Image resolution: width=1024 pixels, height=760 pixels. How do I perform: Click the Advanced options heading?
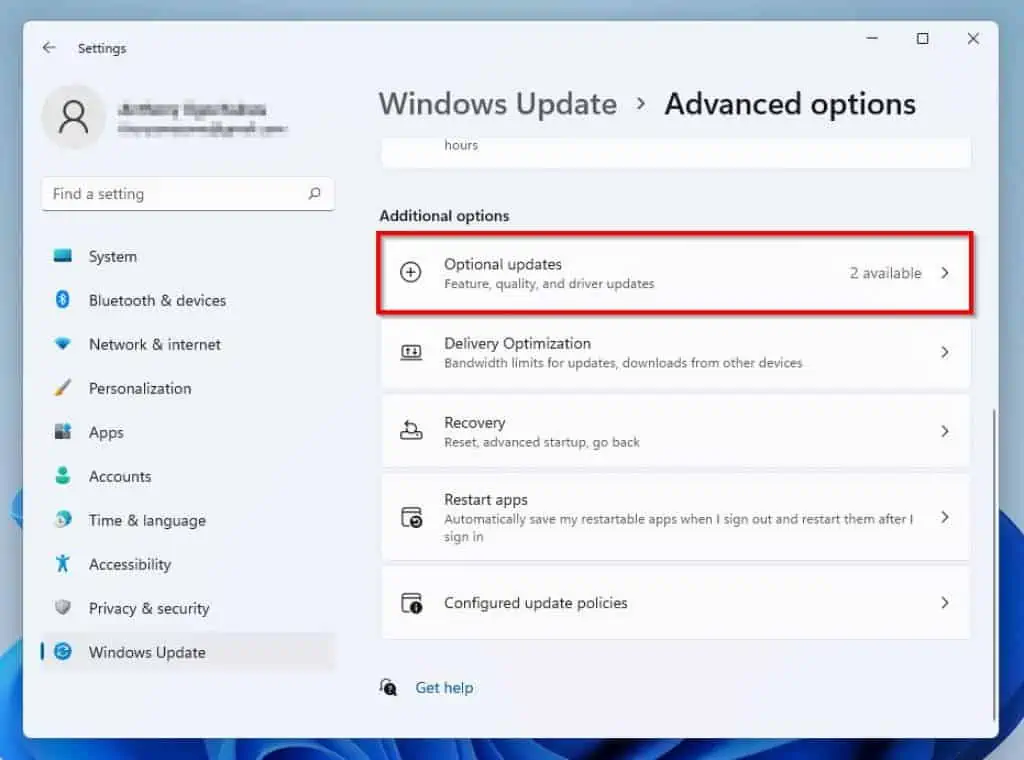point(790,104)
